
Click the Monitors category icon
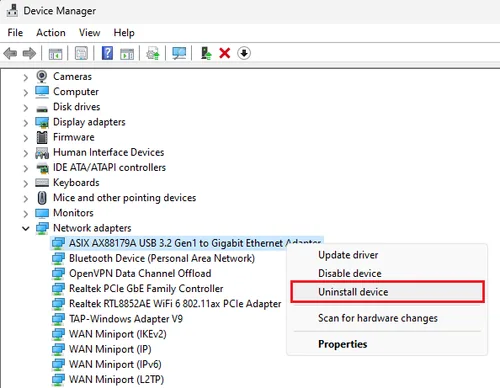point(42,213)
